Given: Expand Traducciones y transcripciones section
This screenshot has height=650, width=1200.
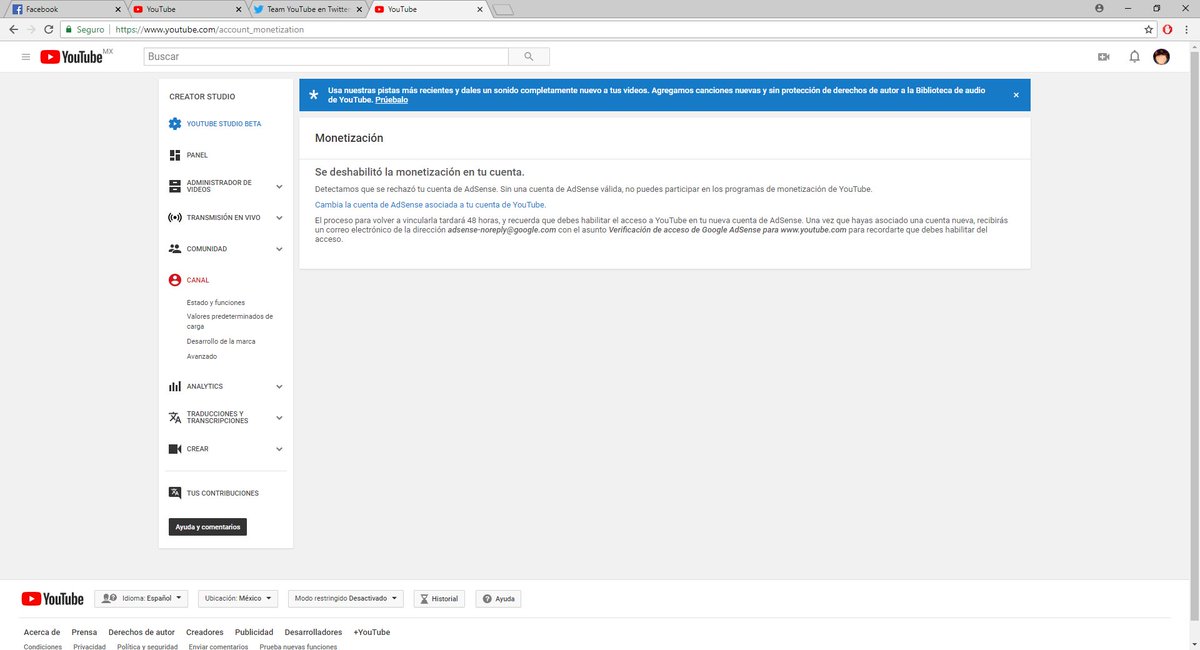Looking at the screenshot, I should coord(279,417).
